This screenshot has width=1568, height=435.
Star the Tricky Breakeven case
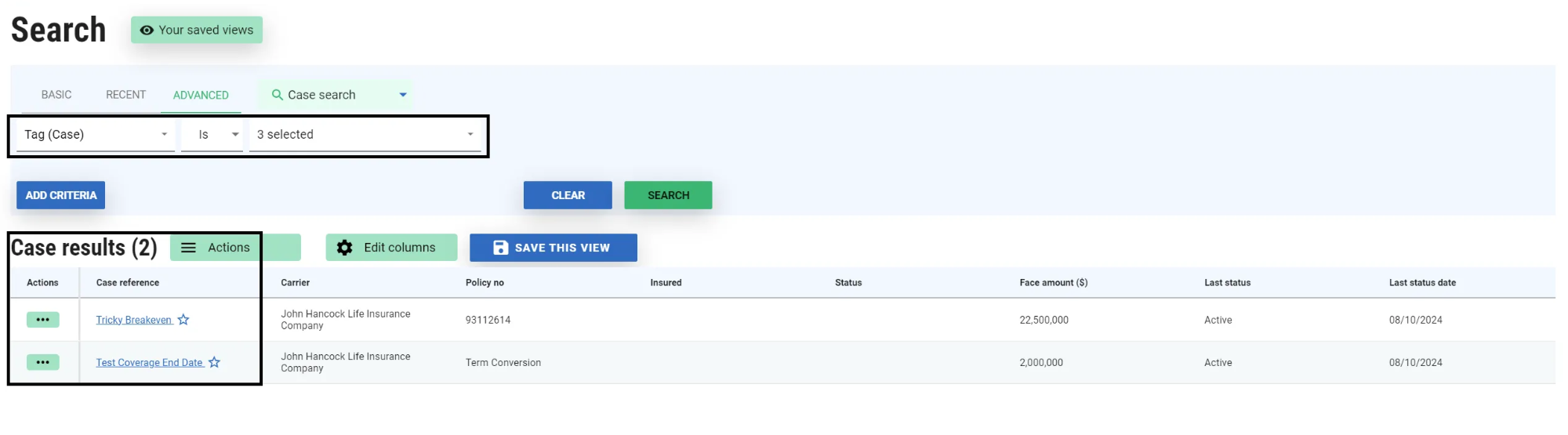pyautogui.click(x=183, y=320)
